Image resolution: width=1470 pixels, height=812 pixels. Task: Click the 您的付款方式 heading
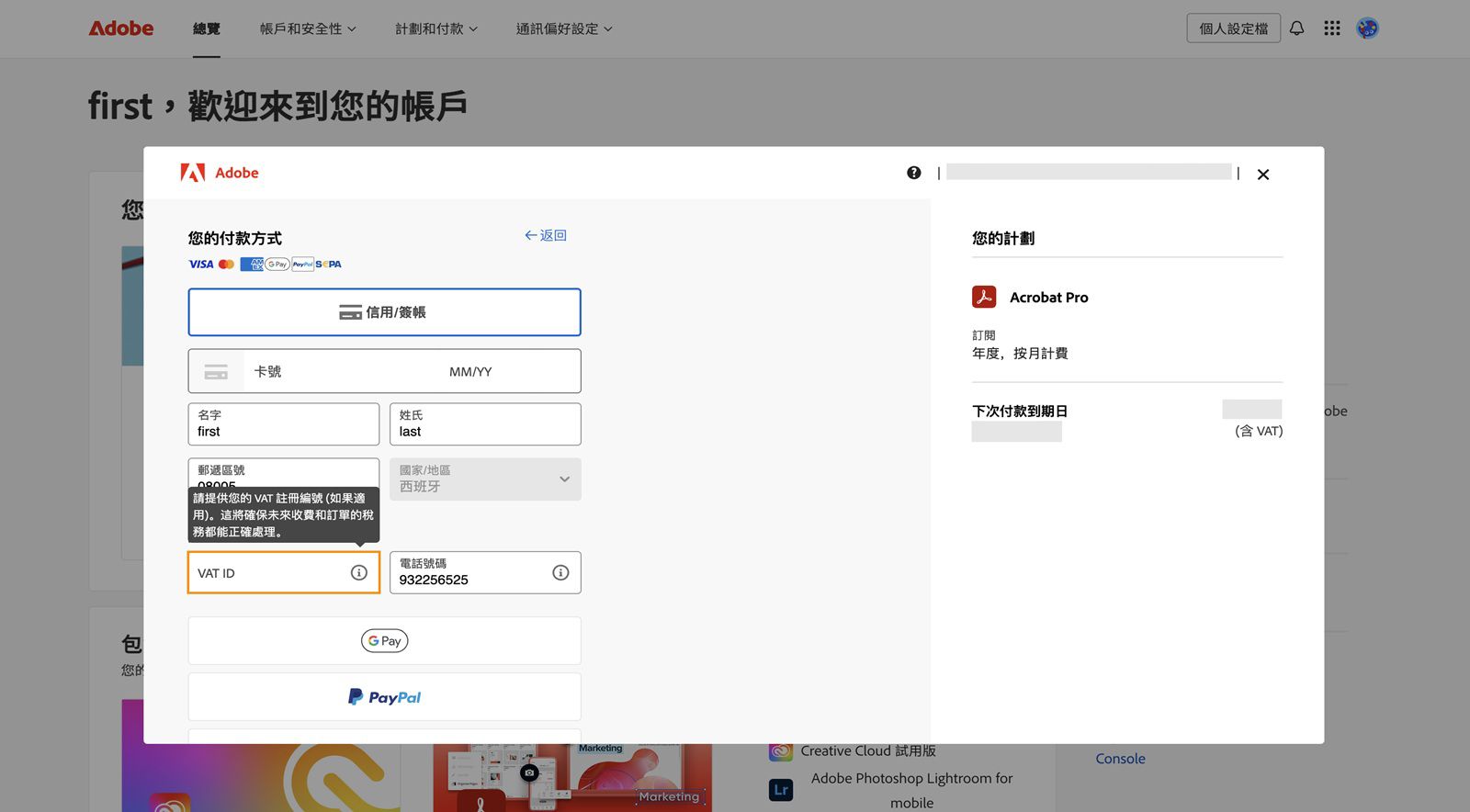click(235, 238)
